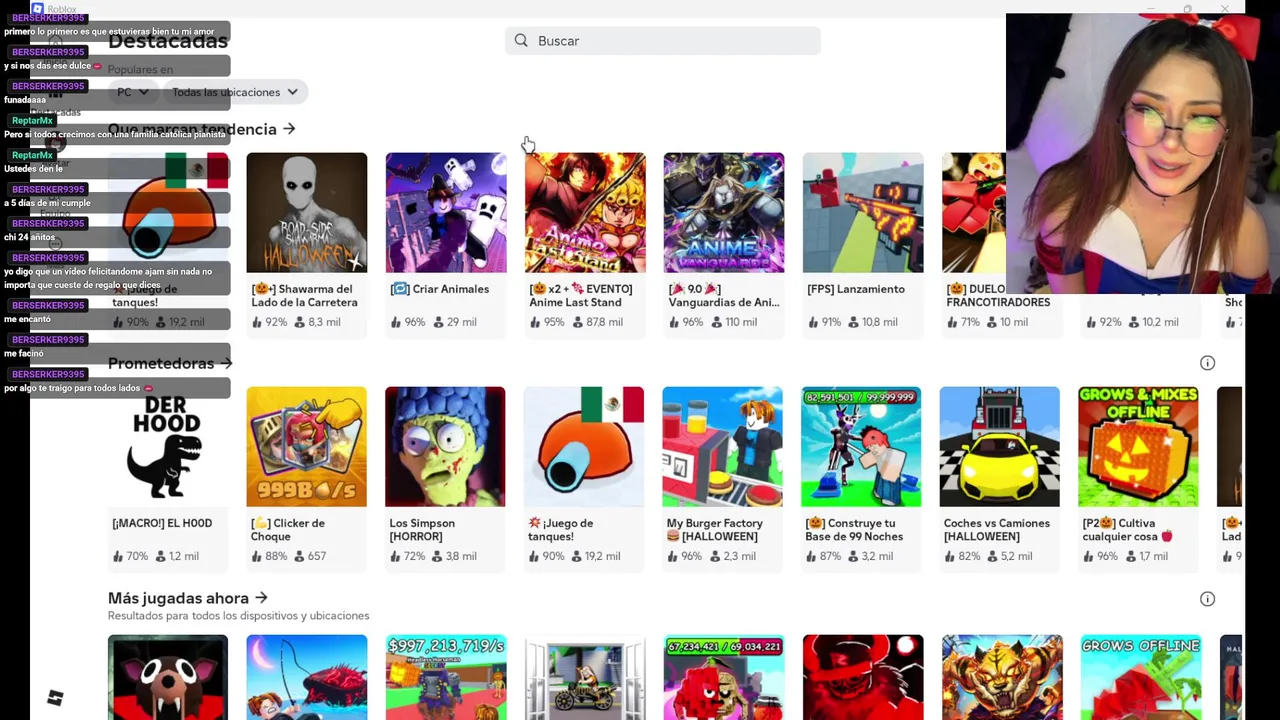Image resolution: width=1280 pixels, height=720 pixels.
Task: Click the Roblox window title icon
Action: pos(37,8)
